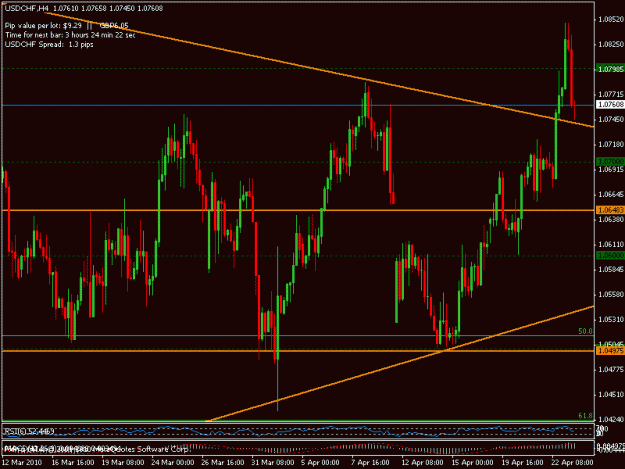Click the 1.04510 price axis value
The height and width of the screenshot is (469, 625).
611,395
